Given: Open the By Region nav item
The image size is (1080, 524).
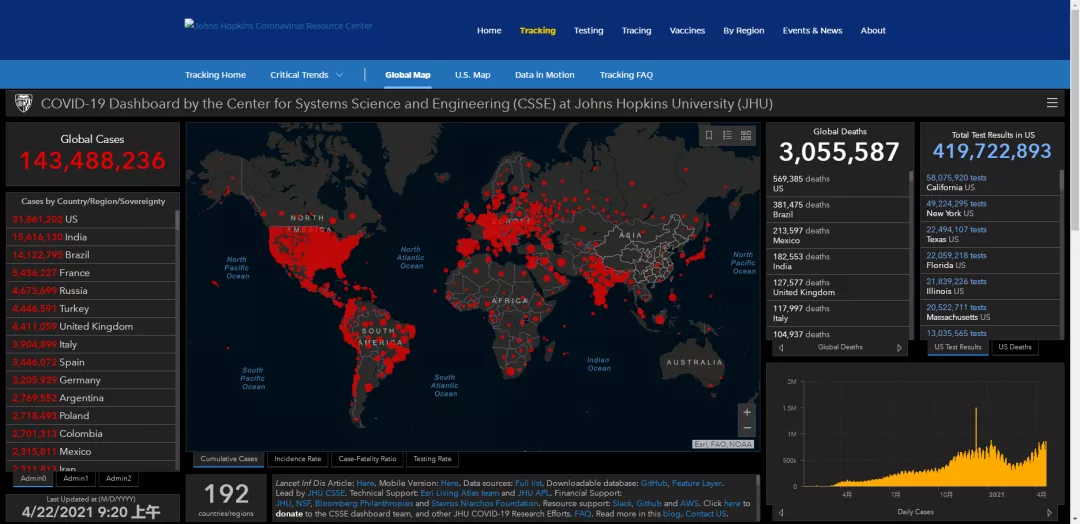Looking at the screenshot, I should (x=744, y=30).
